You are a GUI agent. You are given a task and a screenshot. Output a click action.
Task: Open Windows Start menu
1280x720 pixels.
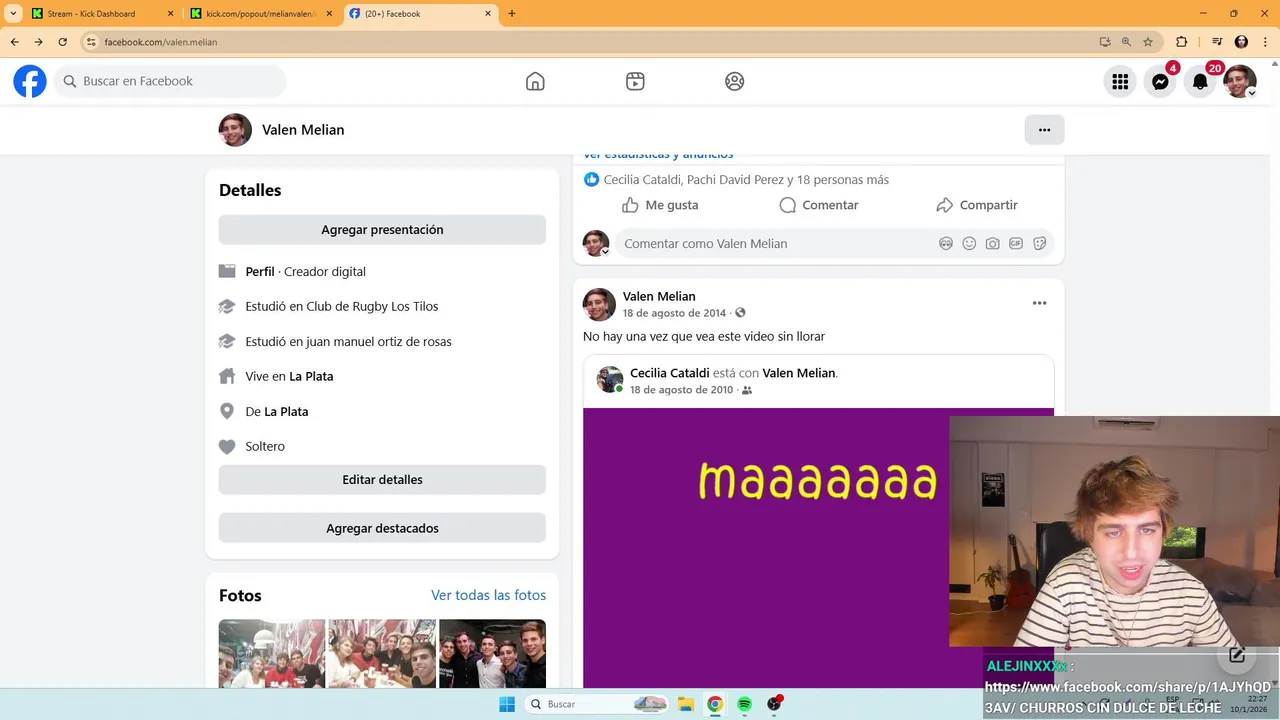(x=507, y=704)
